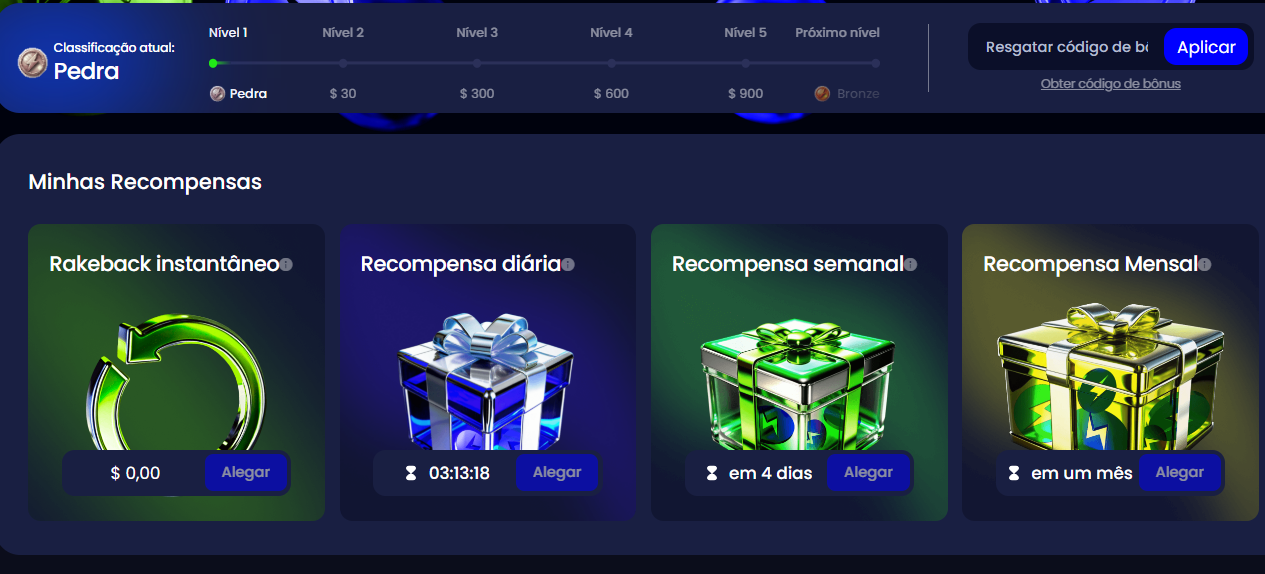Open the Obter código de bônus link
Image resolution: width=1265 pixels, height=574 pixels.
coord(1110,84)
